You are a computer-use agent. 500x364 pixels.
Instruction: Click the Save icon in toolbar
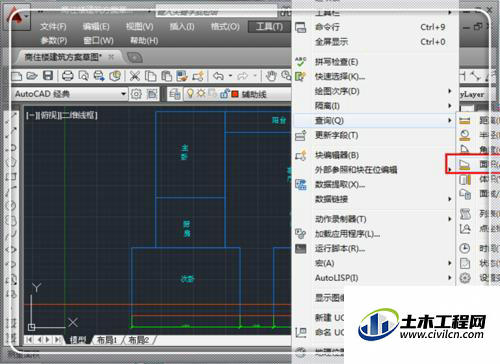click(48, 76)
